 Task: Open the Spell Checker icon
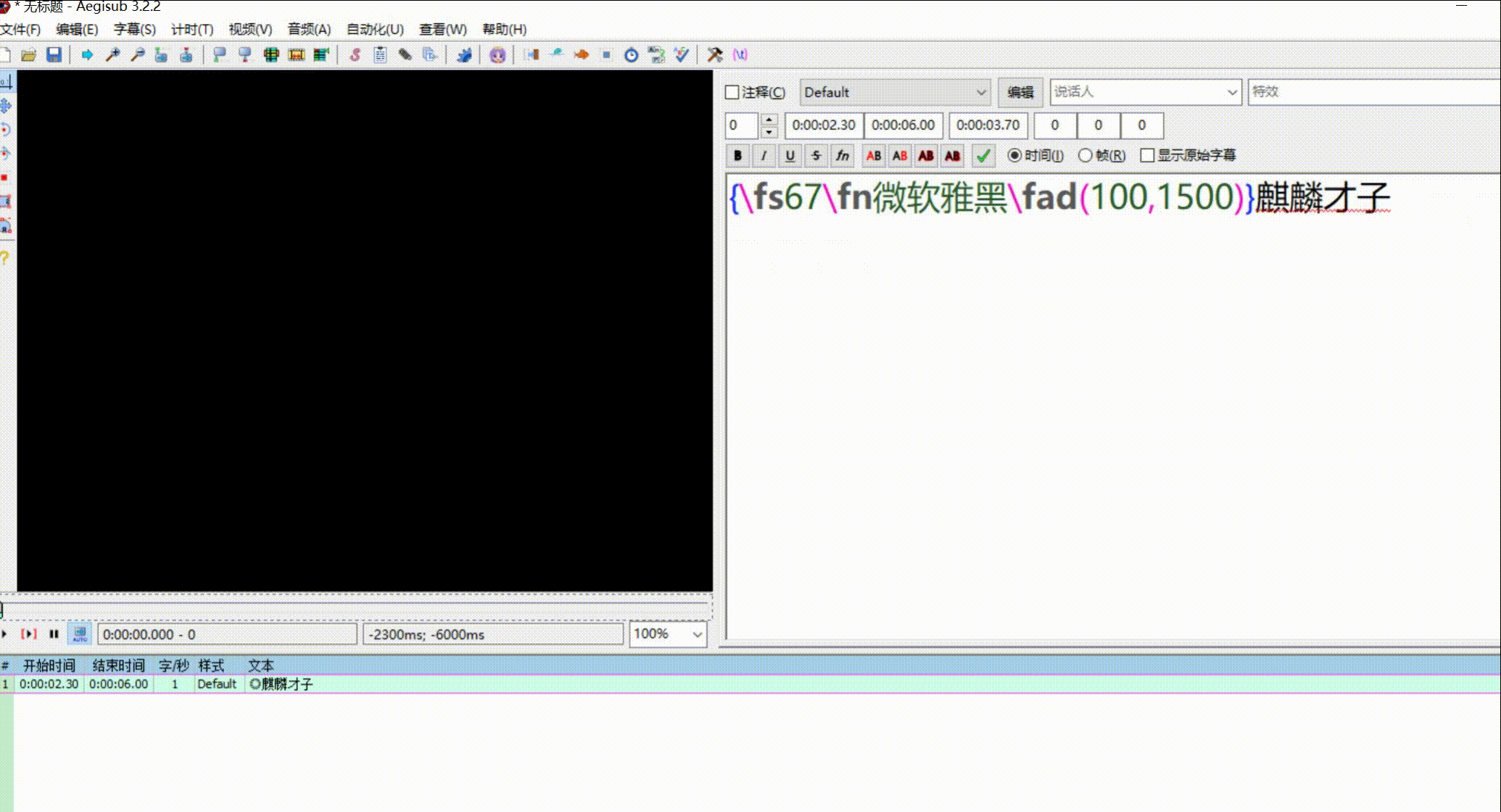pos(681,55)
